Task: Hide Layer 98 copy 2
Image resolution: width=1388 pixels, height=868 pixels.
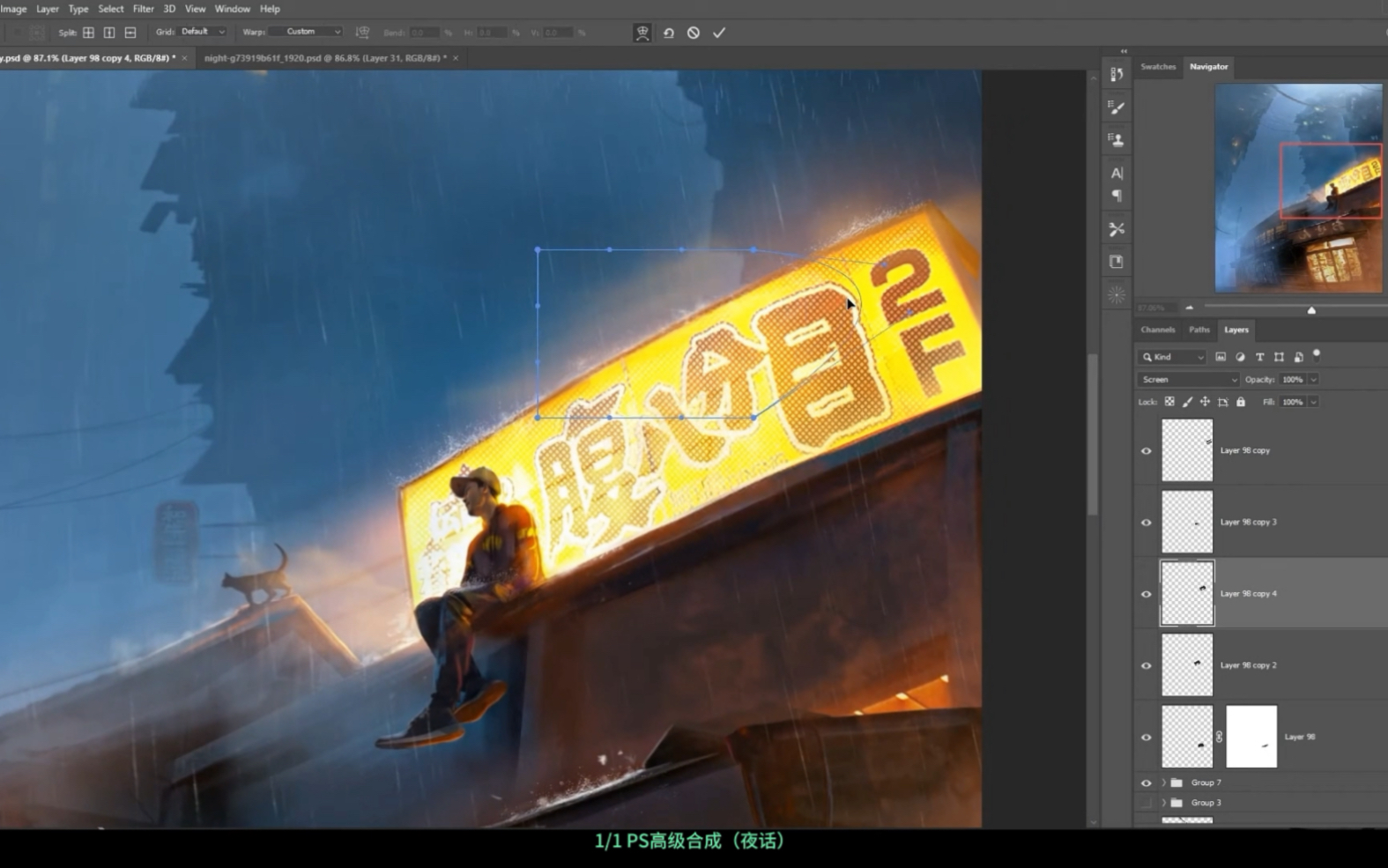Action: click(x=1147, y=665)
